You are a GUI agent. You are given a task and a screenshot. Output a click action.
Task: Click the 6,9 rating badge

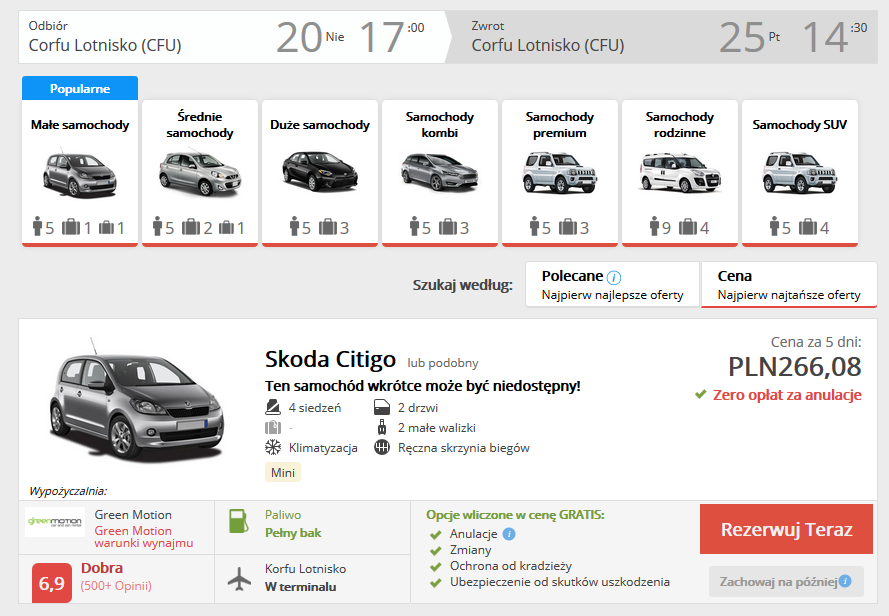coord(52,583)
